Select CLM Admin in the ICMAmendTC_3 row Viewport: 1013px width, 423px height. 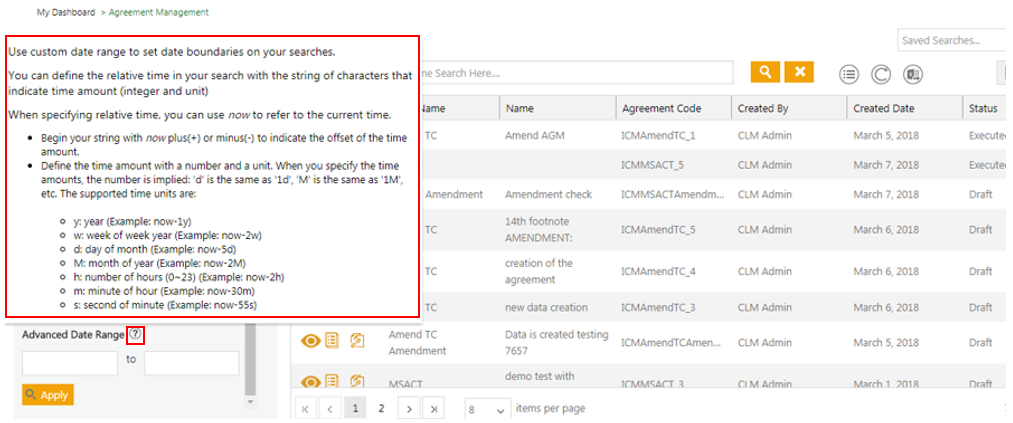[x=764, y=307]
